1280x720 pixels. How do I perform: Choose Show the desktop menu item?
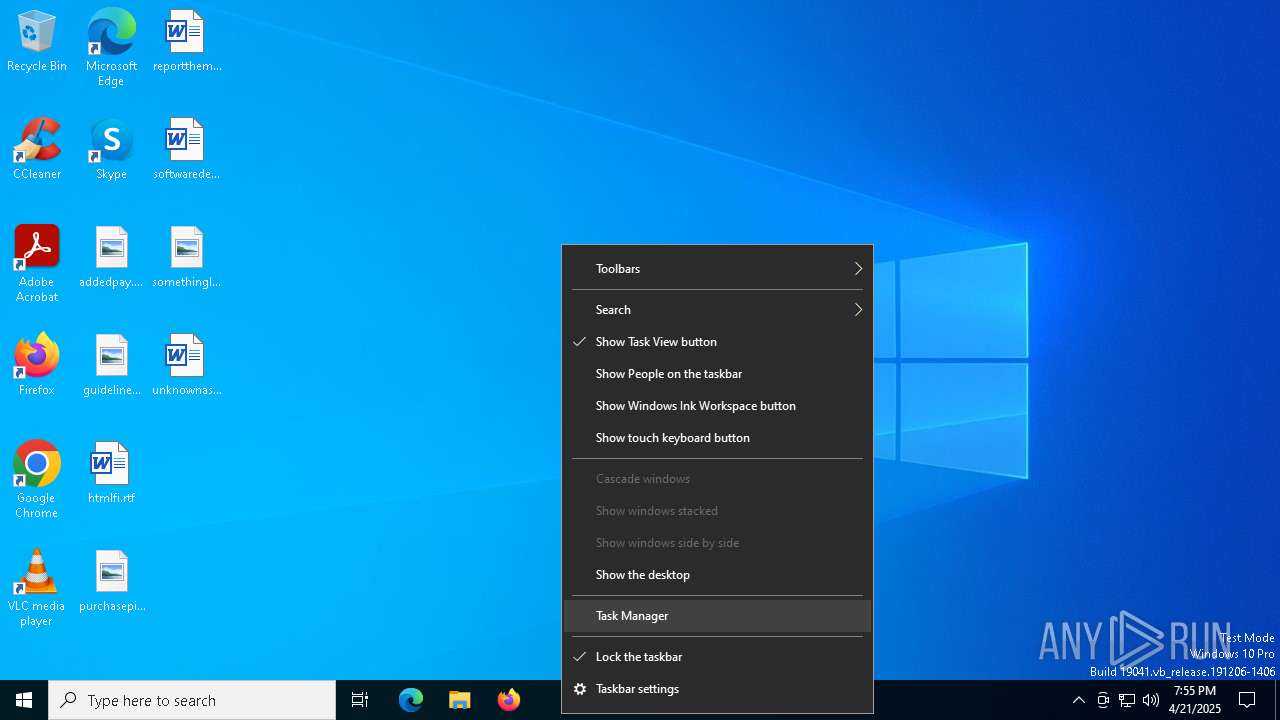[x=717, y=575]
